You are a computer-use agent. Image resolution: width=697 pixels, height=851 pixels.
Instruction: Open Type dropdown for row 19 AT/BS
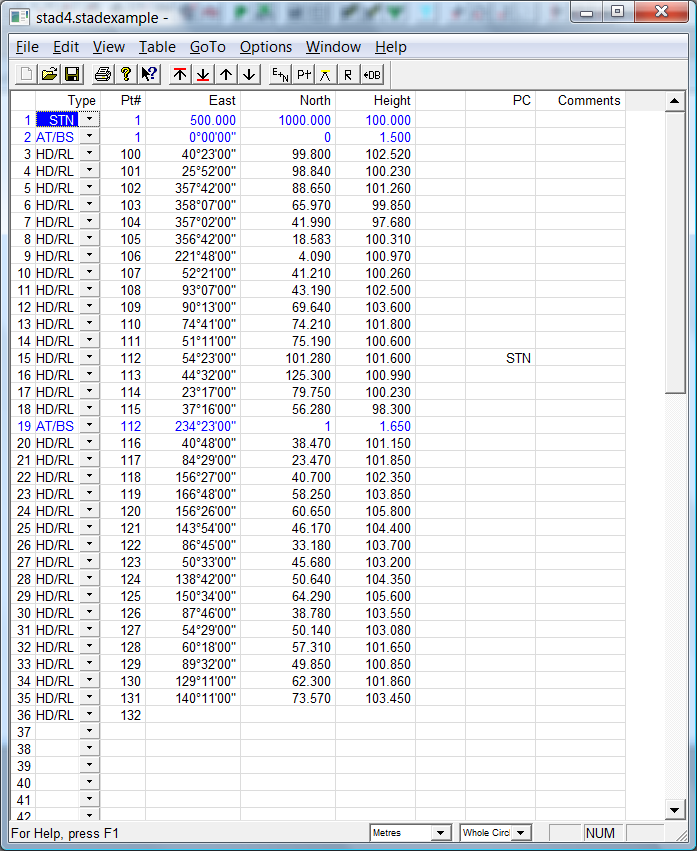[90, 426]
